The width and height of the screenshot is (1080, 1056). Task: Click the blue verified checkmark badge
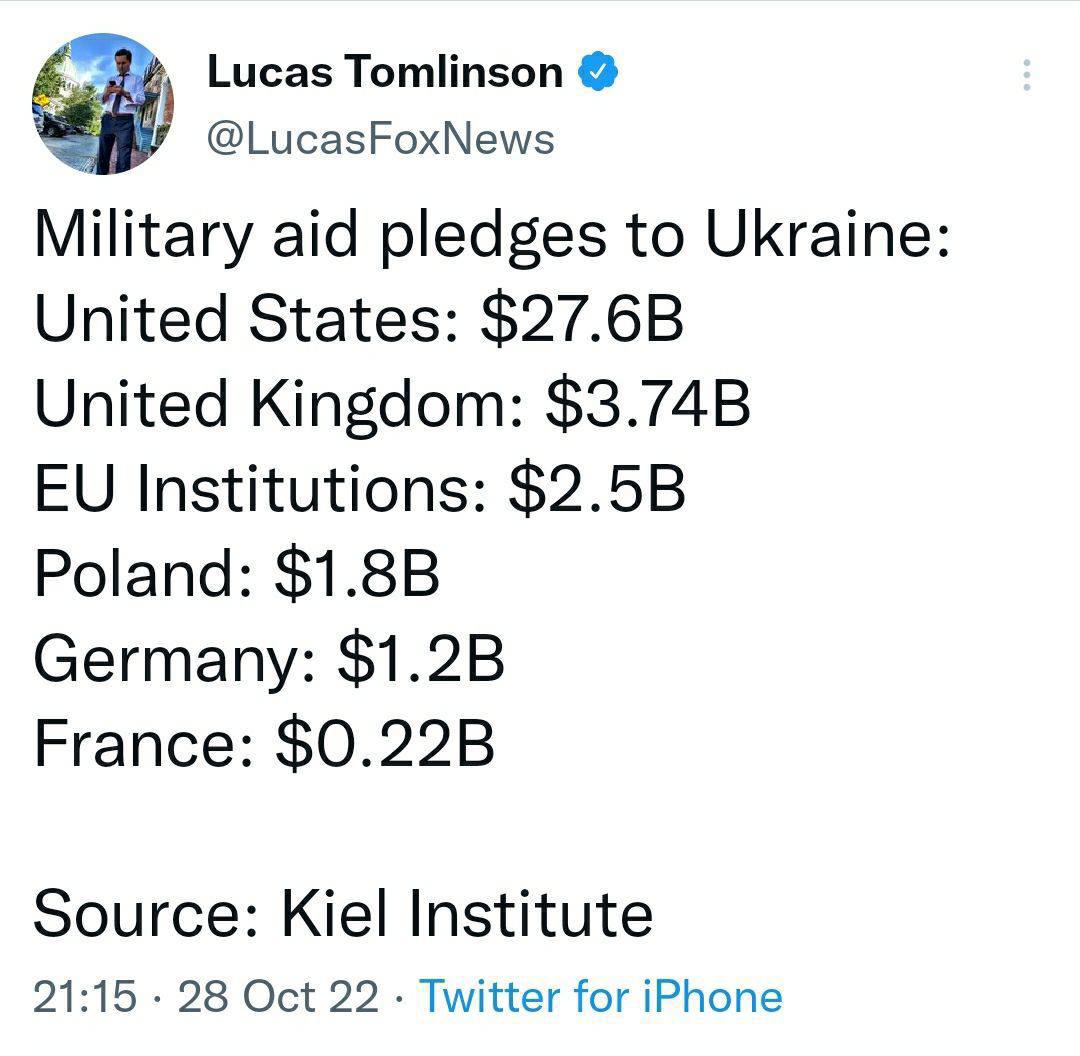click(598, 73)
